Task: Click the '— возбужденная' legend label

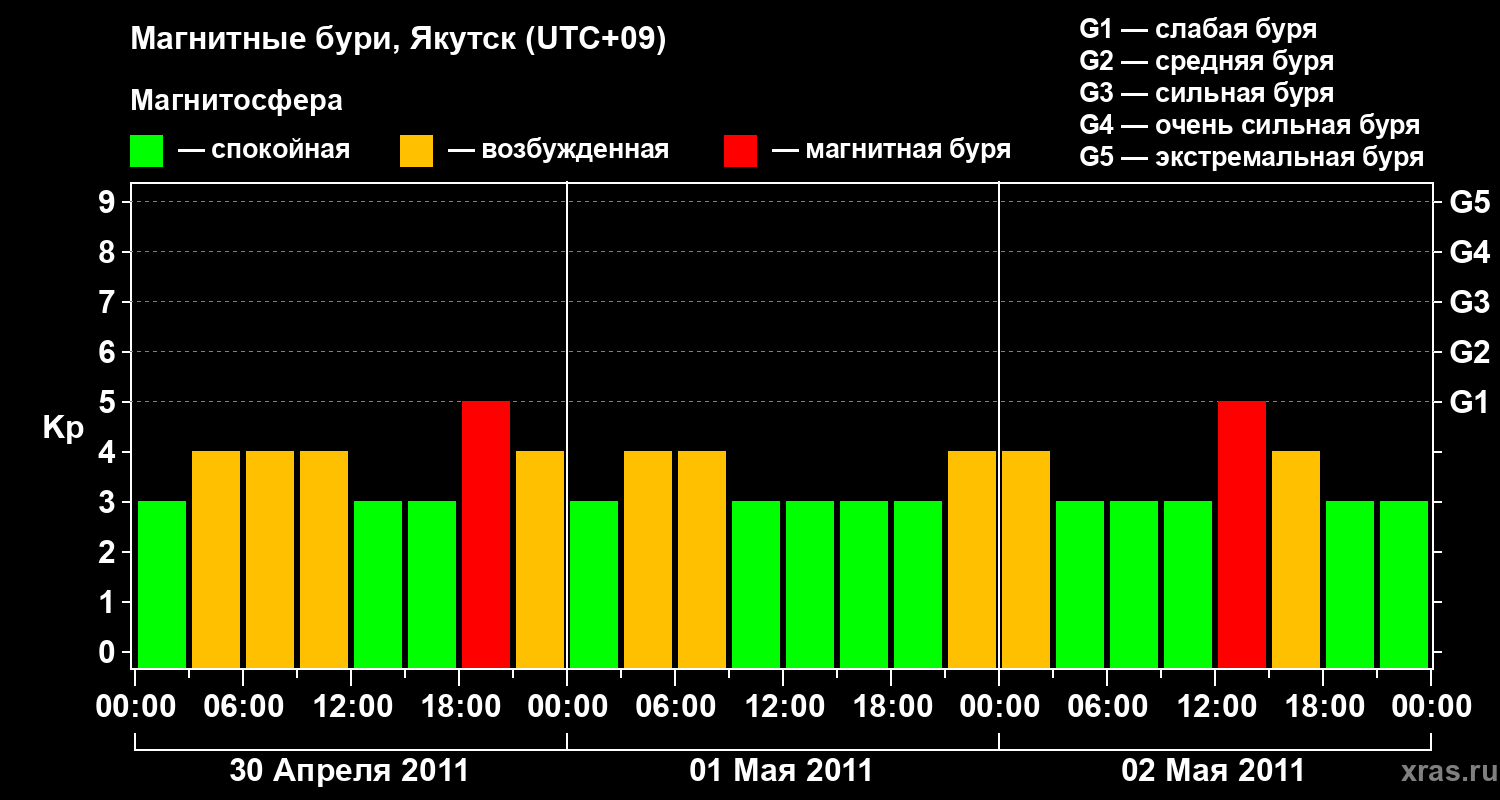Action: [558, 150]
